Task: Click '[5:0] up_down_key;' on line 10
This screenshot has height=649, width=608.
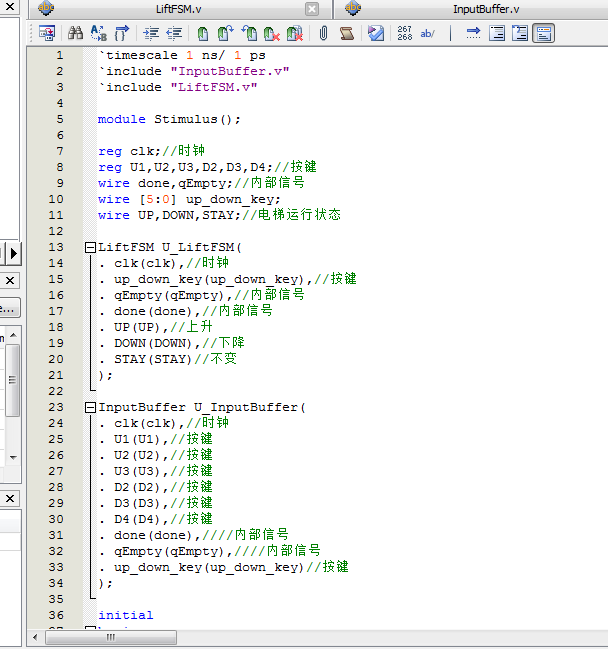Action: (x=210, y=200)
